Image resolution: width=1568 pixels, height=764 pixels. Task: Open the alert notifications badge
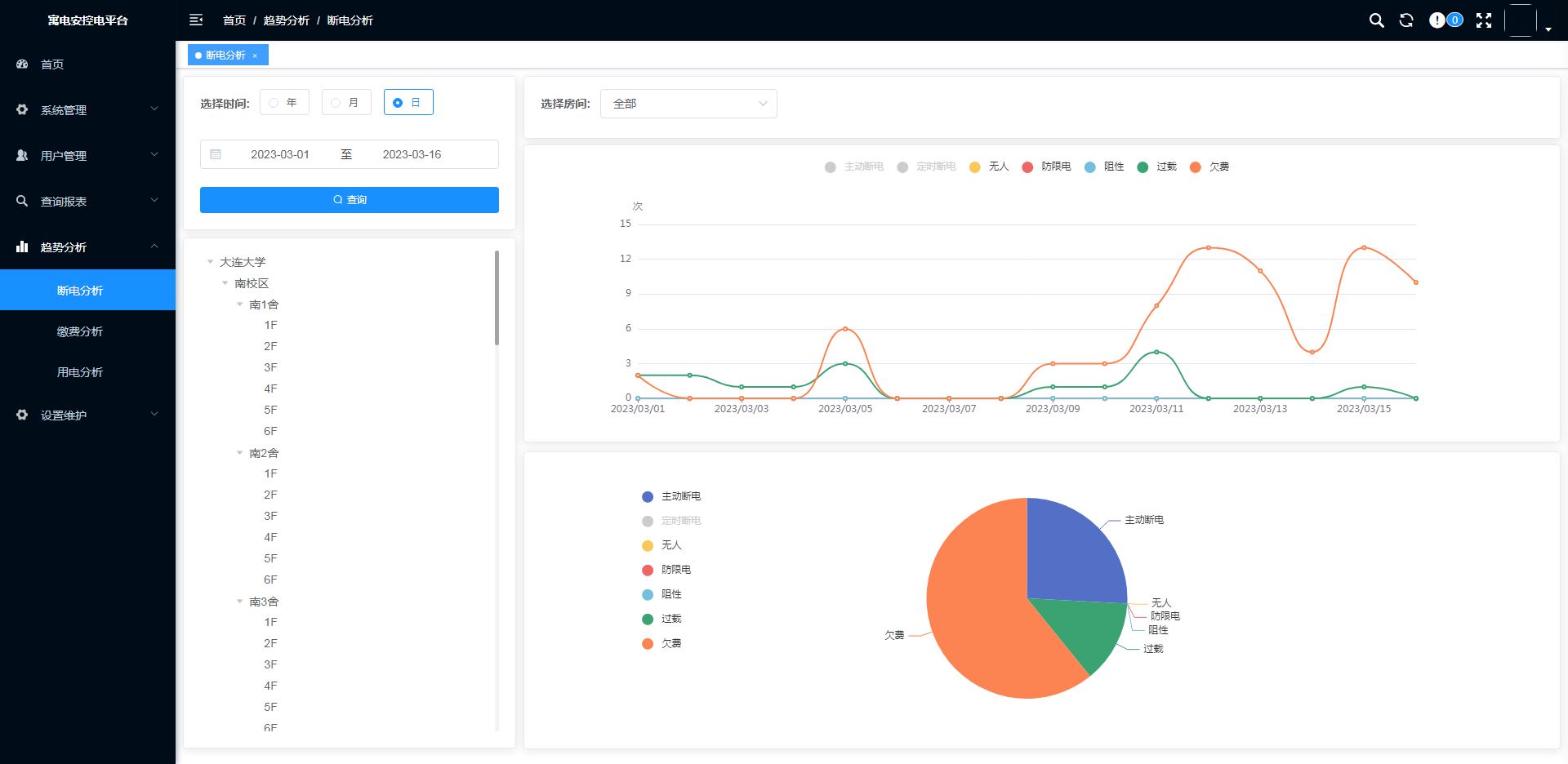(x=1445, y=20)
